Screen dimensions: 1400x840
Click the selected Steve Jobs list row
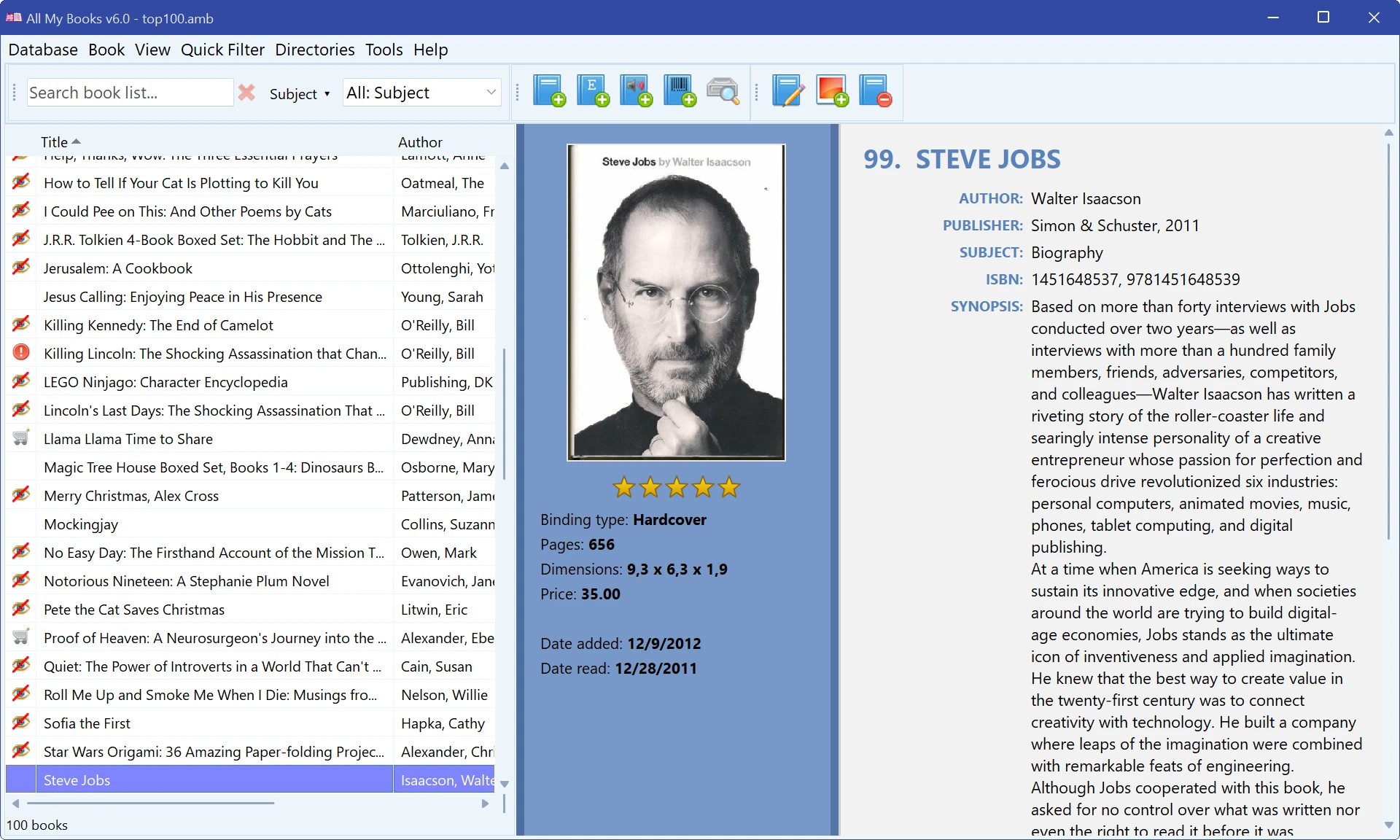pyautogui.click(x=250, y=779)
